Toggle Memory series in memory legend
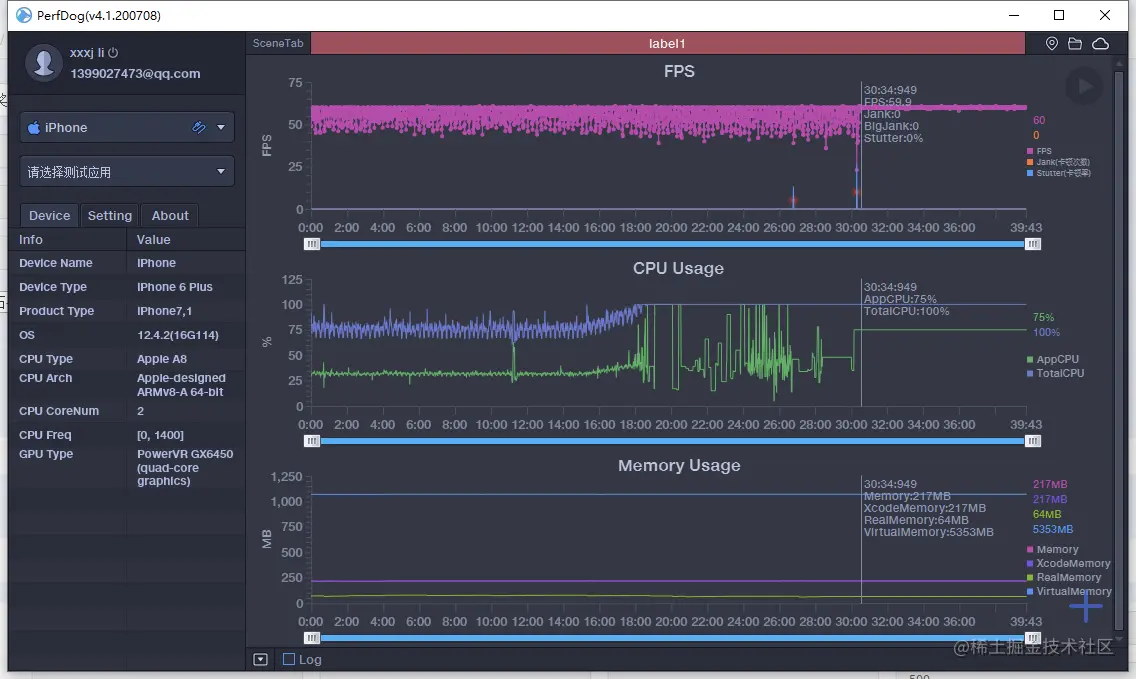The image size is (1136, 679). click(x=1053, y=549)
